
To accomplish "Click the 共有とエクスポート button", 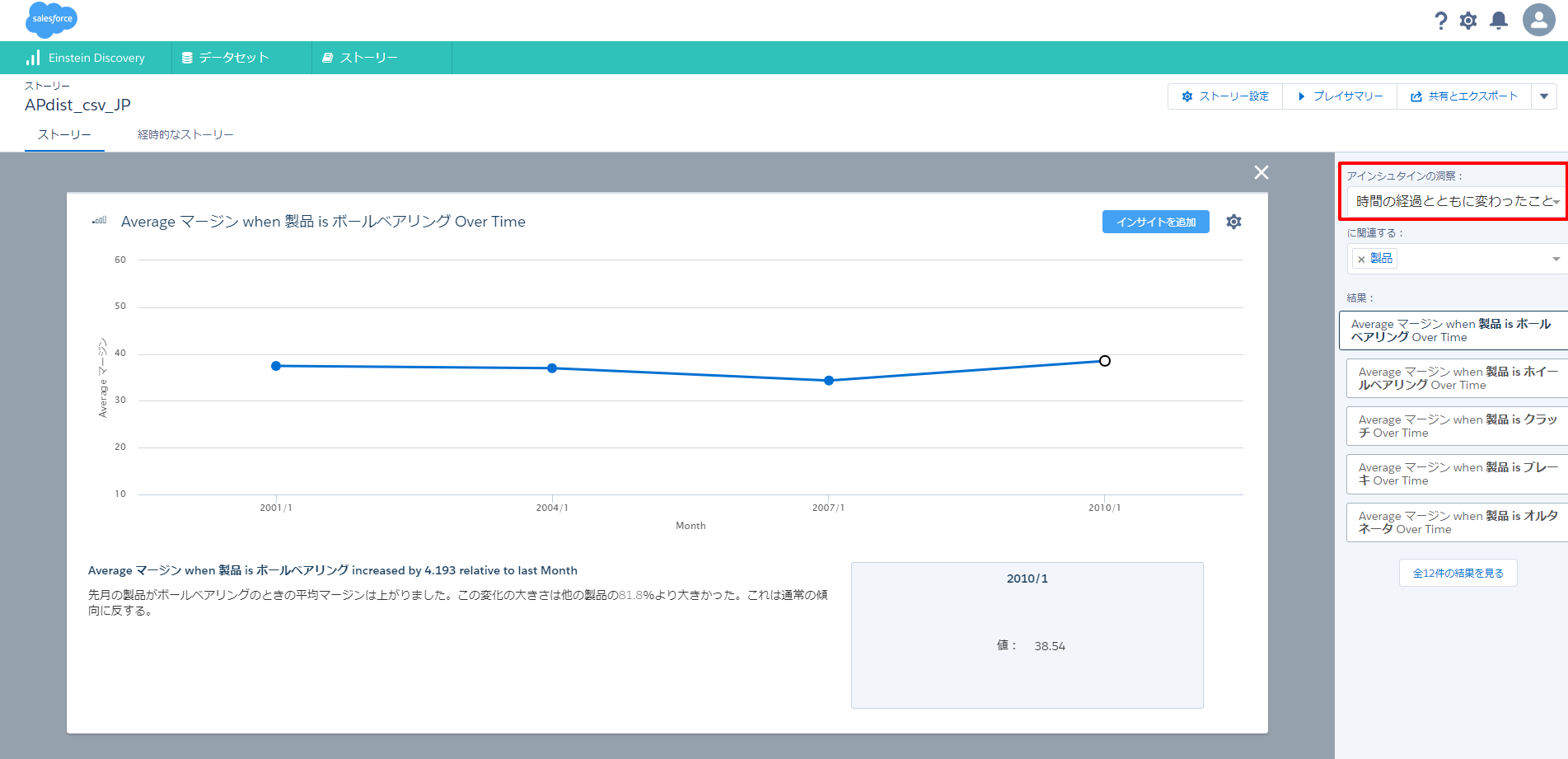I will pos(1463,96).
